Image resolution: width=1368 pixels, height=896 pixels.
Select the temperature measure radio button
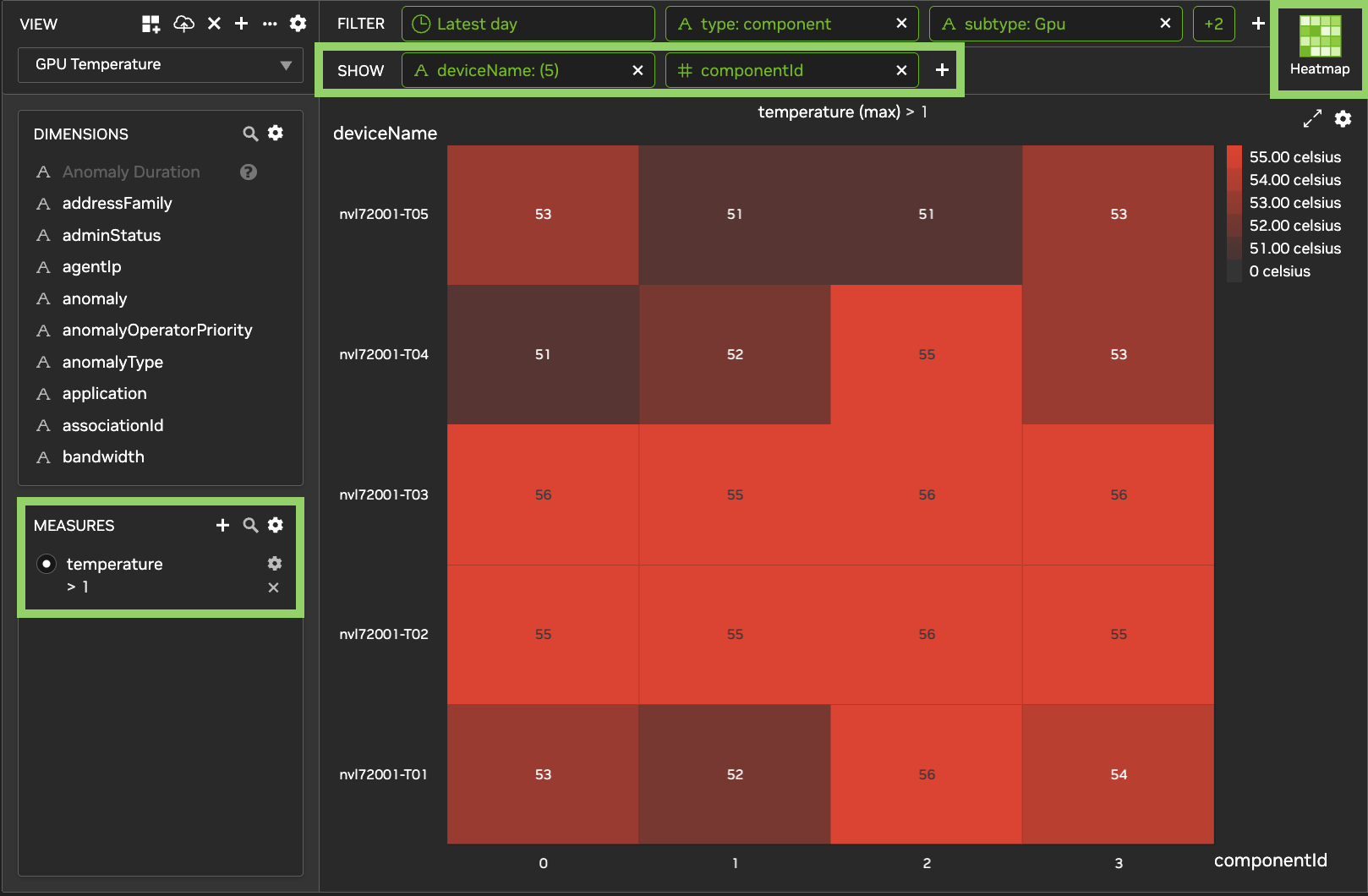[x=47, y=564]
